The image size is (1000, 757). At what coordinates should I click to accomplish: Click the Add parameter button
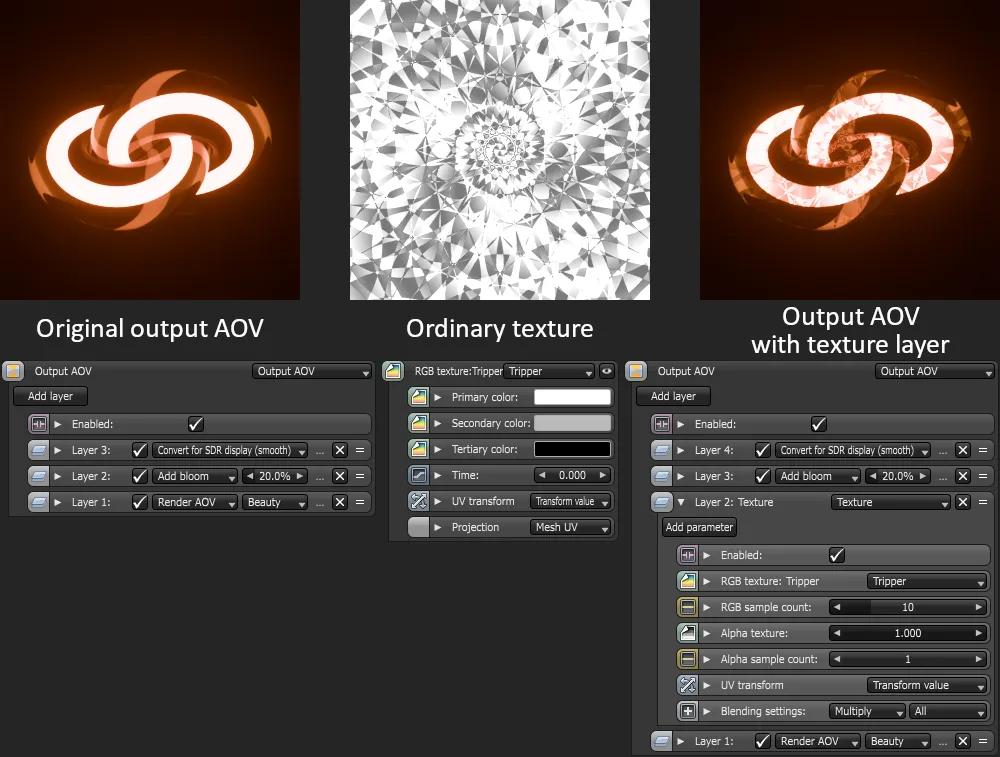point(699,527)
